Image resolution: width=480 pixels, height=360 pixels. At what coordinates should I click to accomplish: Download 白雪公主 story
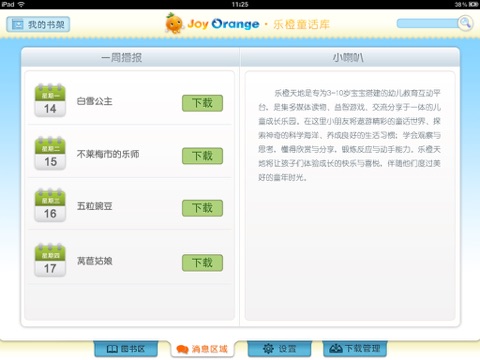pos(202,103)
